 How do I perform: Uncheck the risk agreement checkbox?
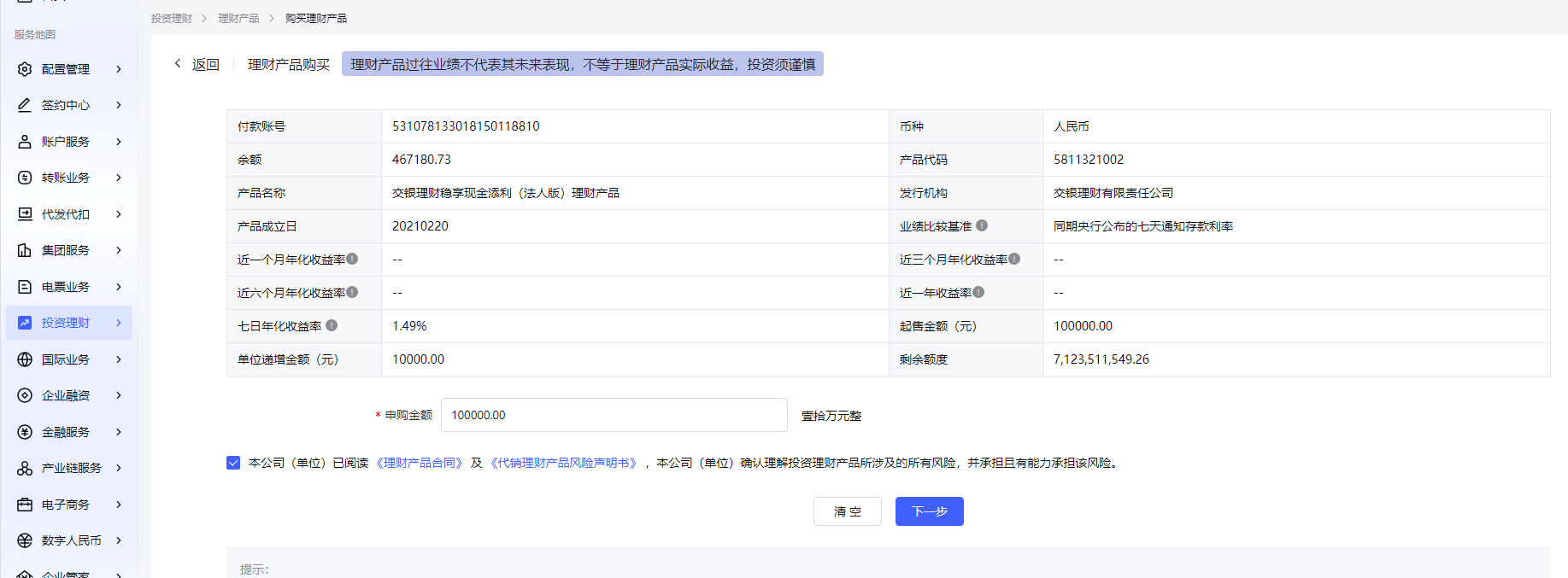(233, 463)
